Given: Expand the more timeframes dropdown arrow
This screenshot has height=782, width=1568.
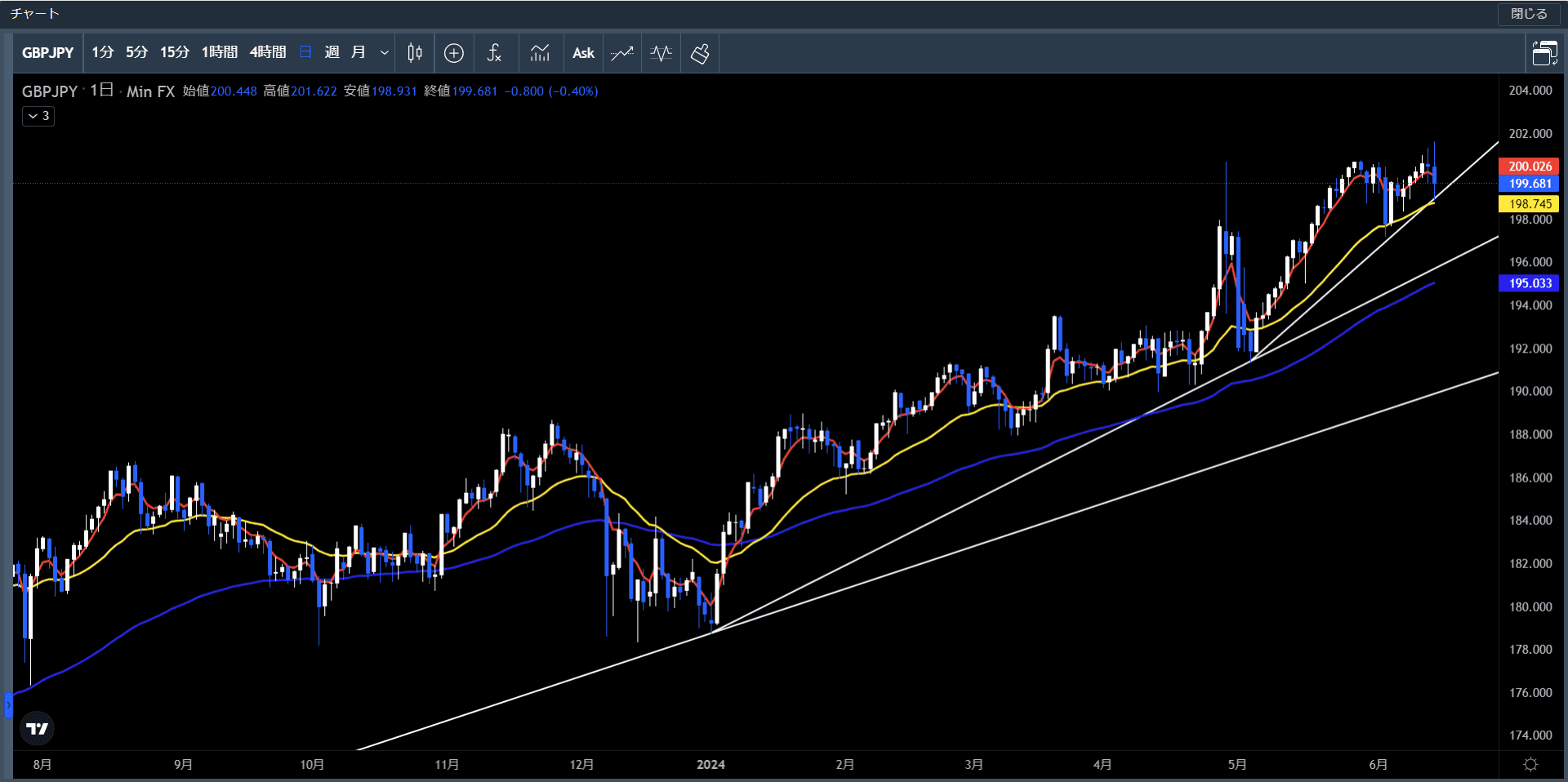Looking at the screenshot, I should (385, 53).
